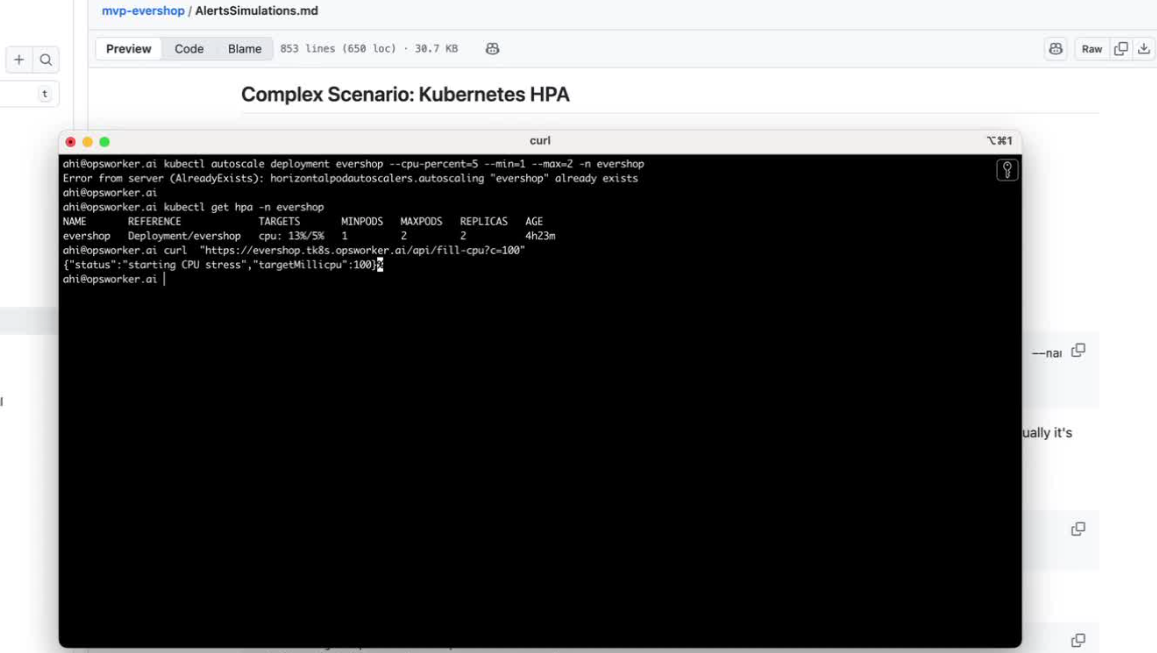Image resolution: width=1157 pixels, height=653 pixels.
Task: Open the Raw file view
Action: point(1092,49)
